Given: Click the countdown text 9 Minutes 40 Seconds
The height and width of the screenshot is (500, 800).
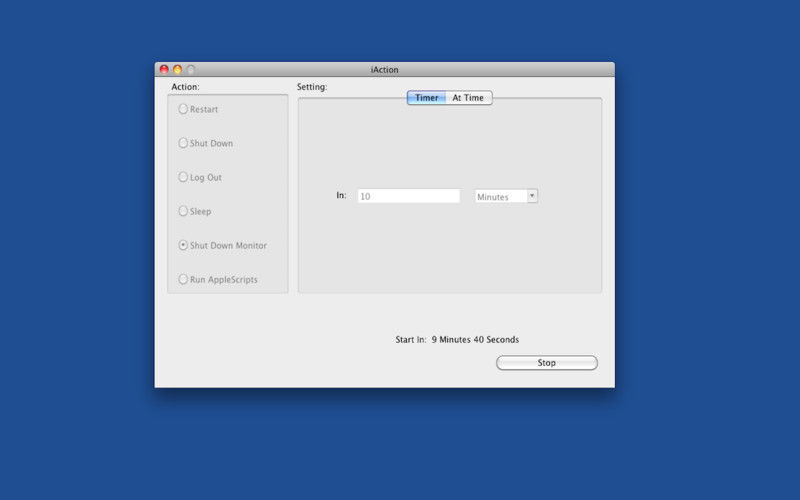Looking at the screenshot, I should click(475, 340).
